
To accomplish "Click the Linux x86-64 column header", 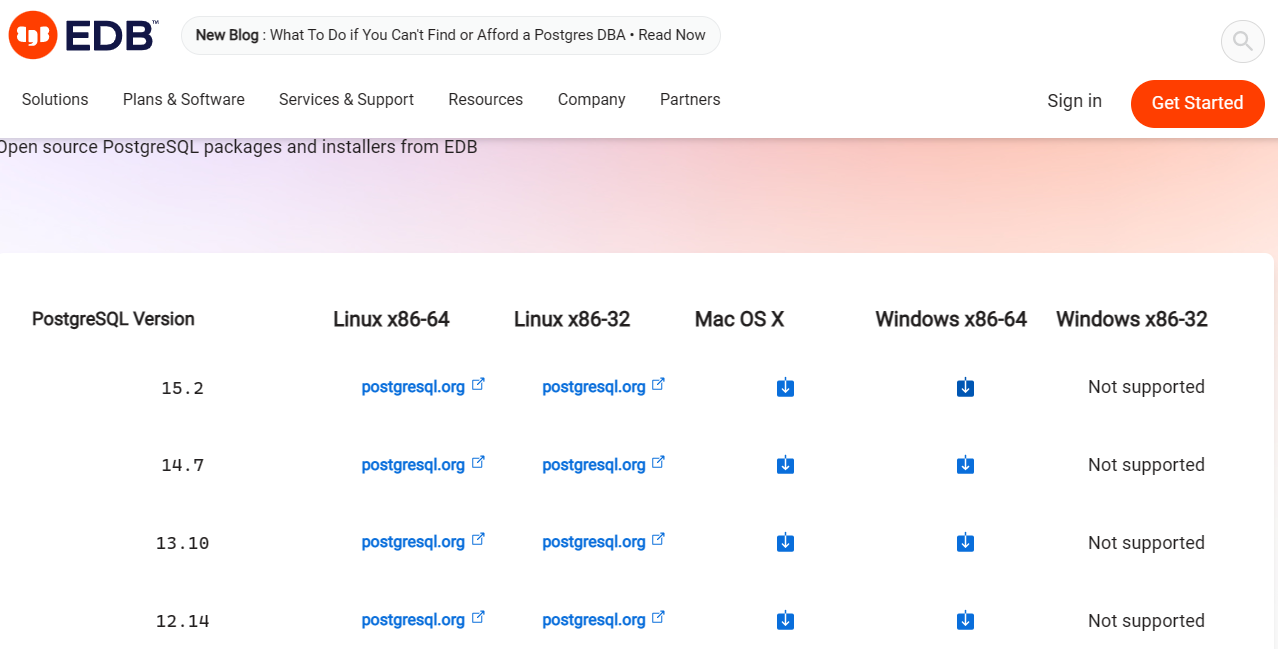I will pyautogui.click(x=392, y=319).
